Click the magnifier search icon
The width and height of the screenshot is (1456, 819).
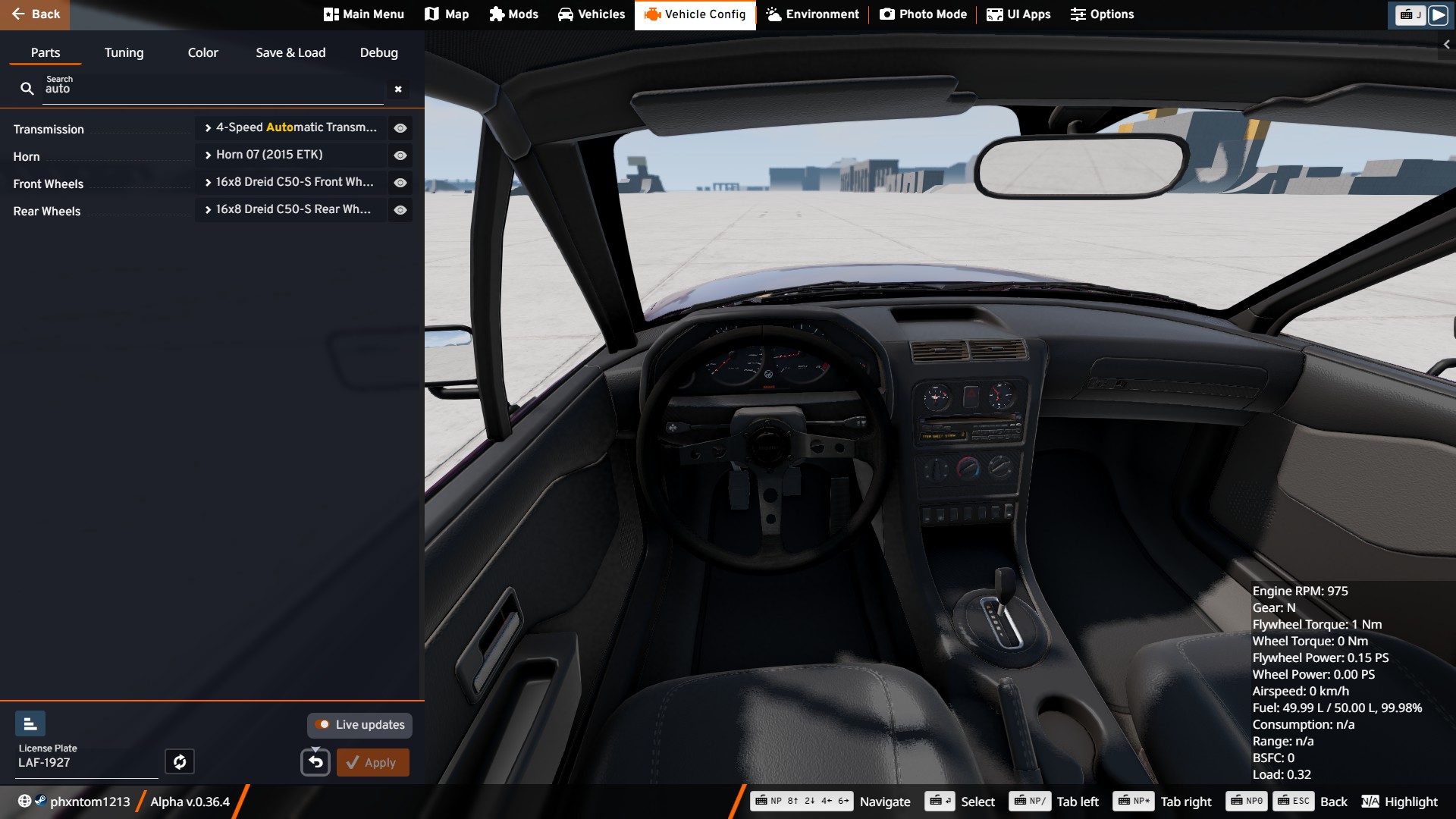point(27,89)
